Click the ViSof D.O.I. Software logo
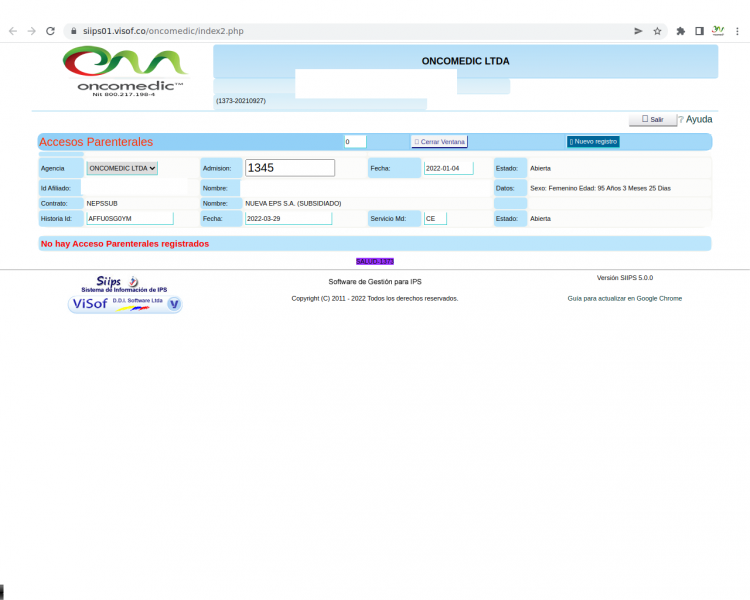 click(125, 304)
